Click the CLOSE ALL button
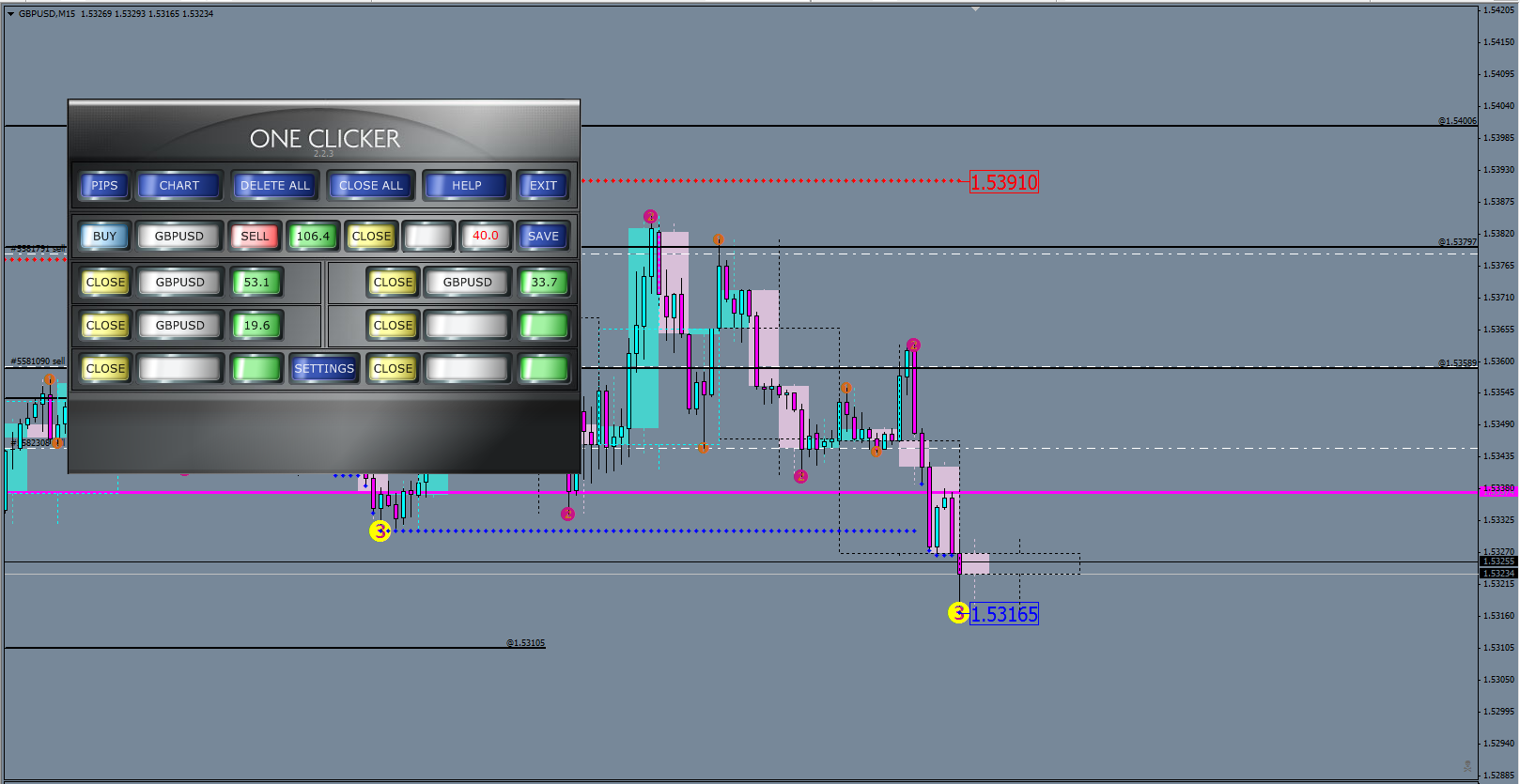This screenshot has width=1520, height=784. [x=370, y=185]
